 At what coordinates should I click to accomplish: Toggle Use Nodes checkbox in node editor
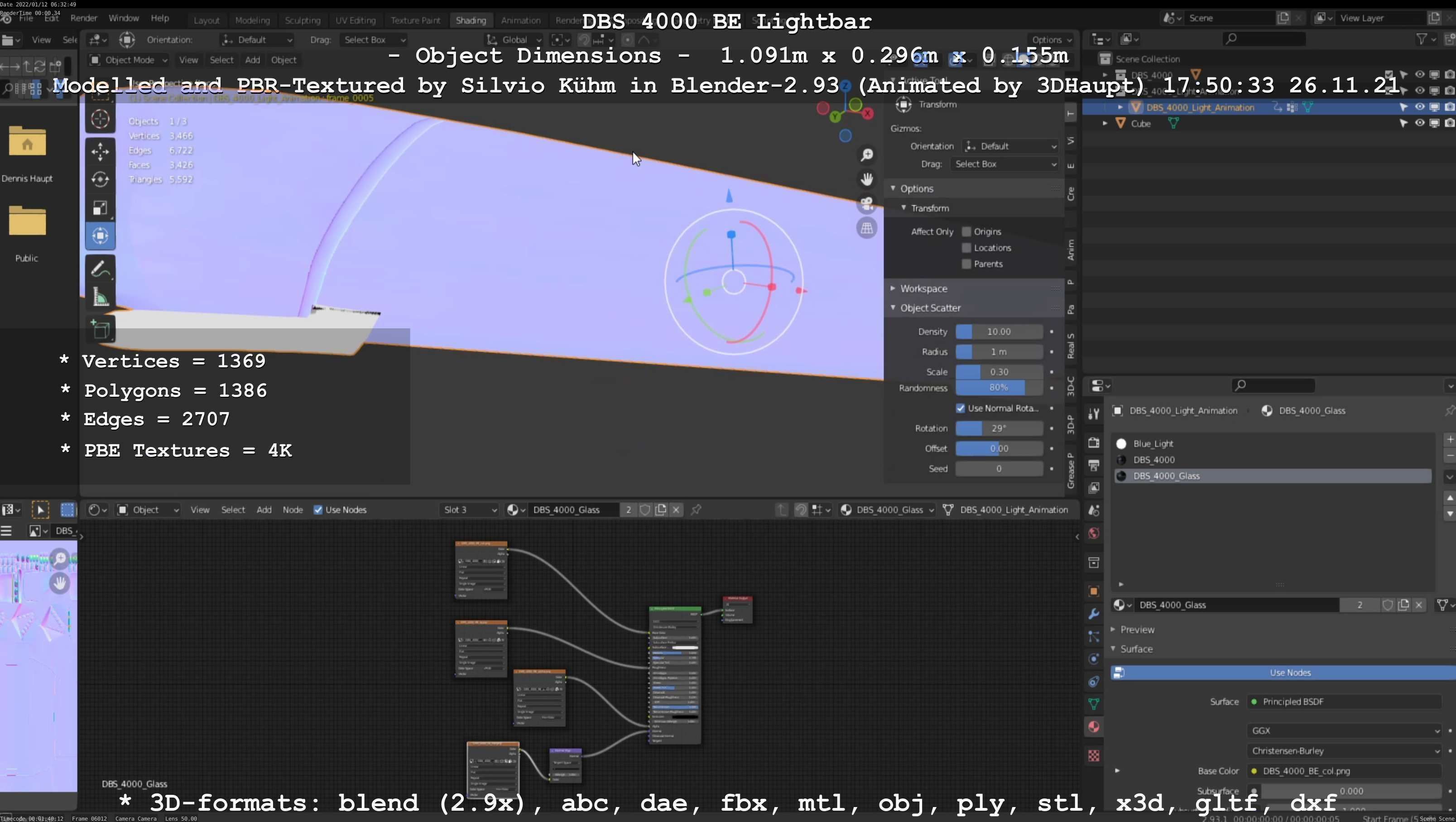click(x=318, y=510)
